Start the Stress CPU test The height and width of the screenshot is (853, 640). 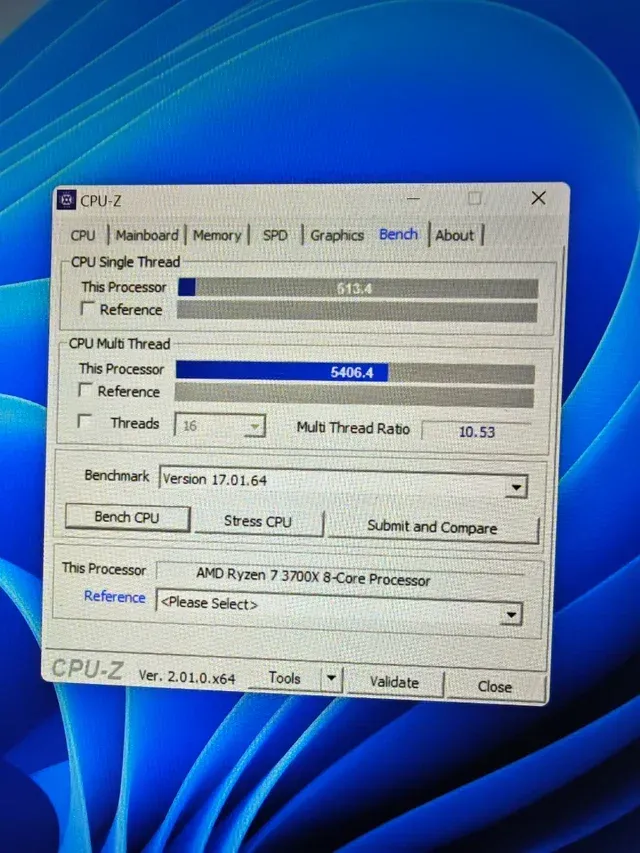(258, 522)
